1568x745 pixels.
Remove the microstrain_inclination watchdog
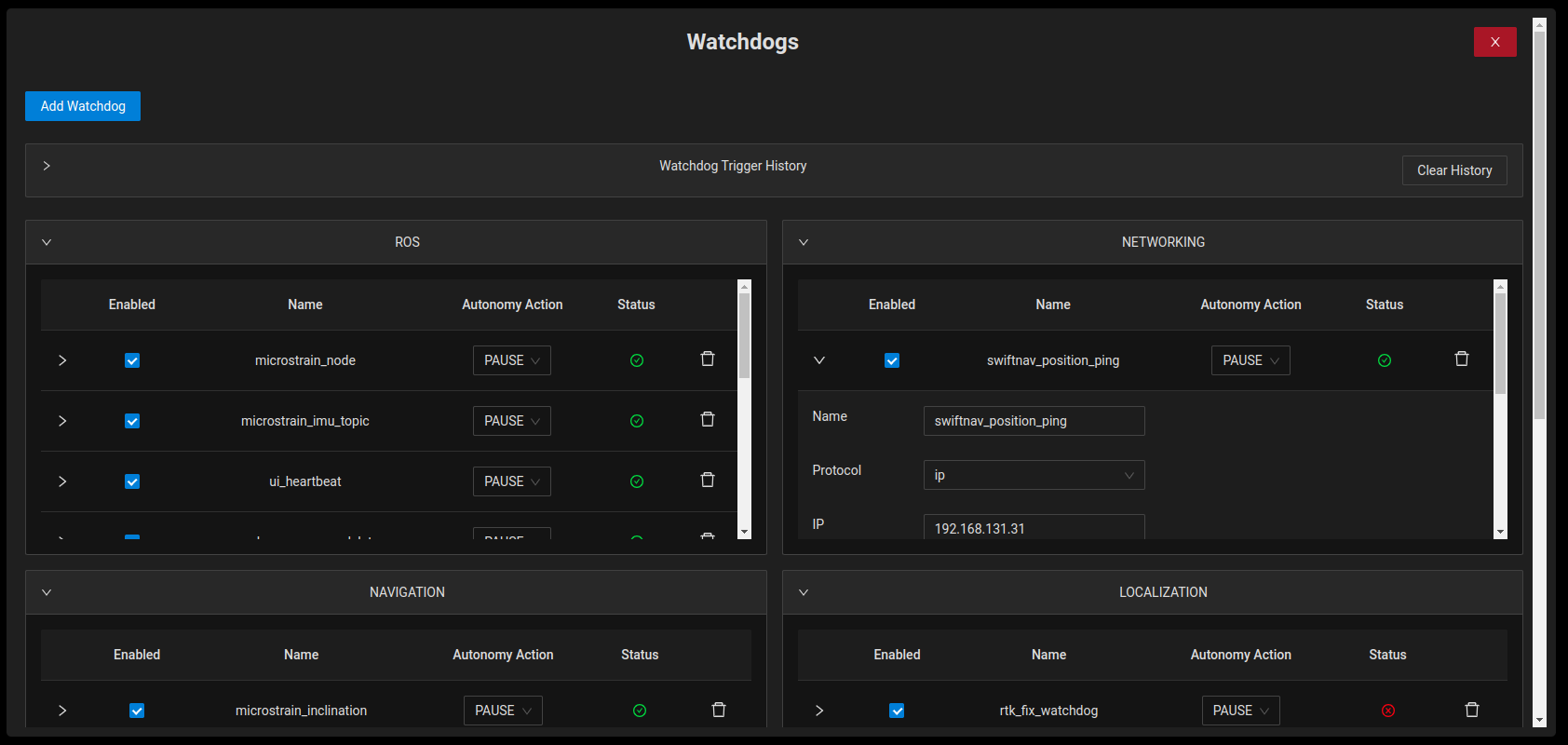point(719,711)
